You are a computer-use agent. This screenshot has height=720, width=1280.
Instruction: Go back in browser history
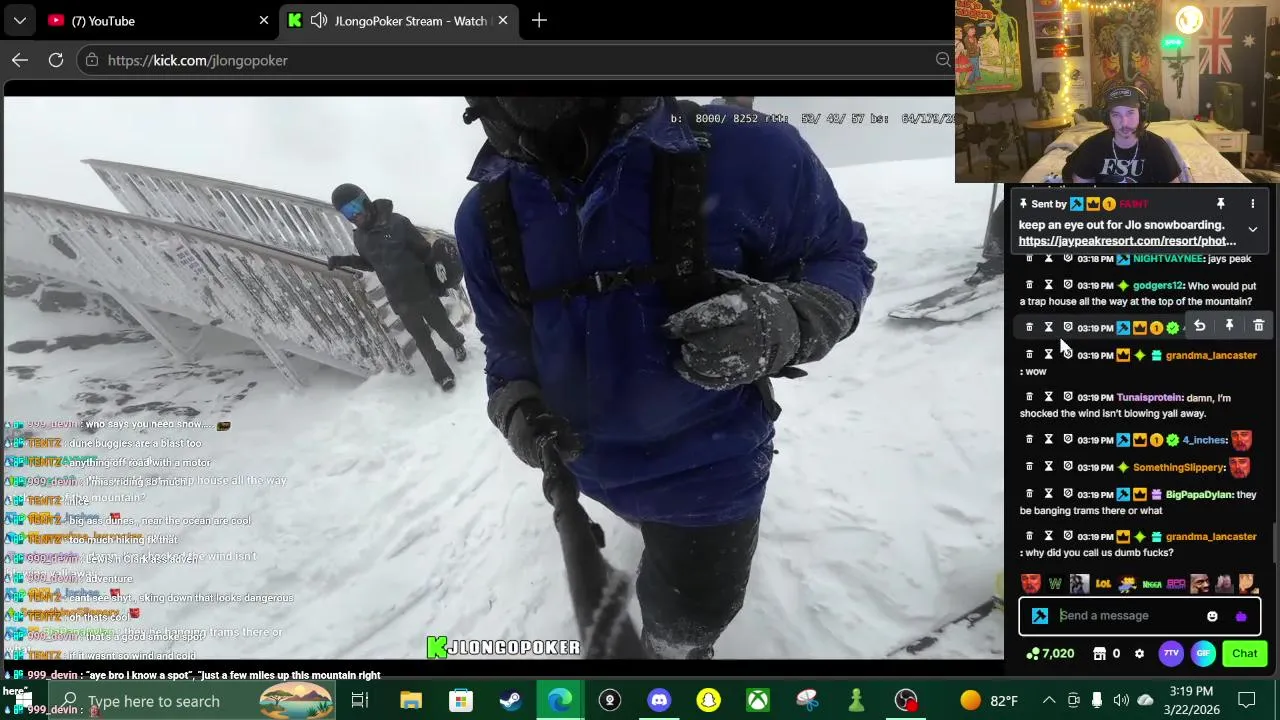click(20, 60)
